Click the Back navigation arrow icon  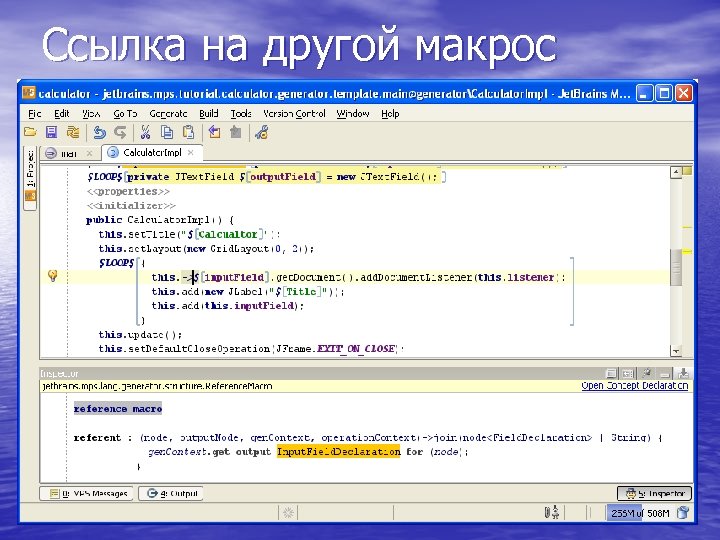tap(214, 132)
